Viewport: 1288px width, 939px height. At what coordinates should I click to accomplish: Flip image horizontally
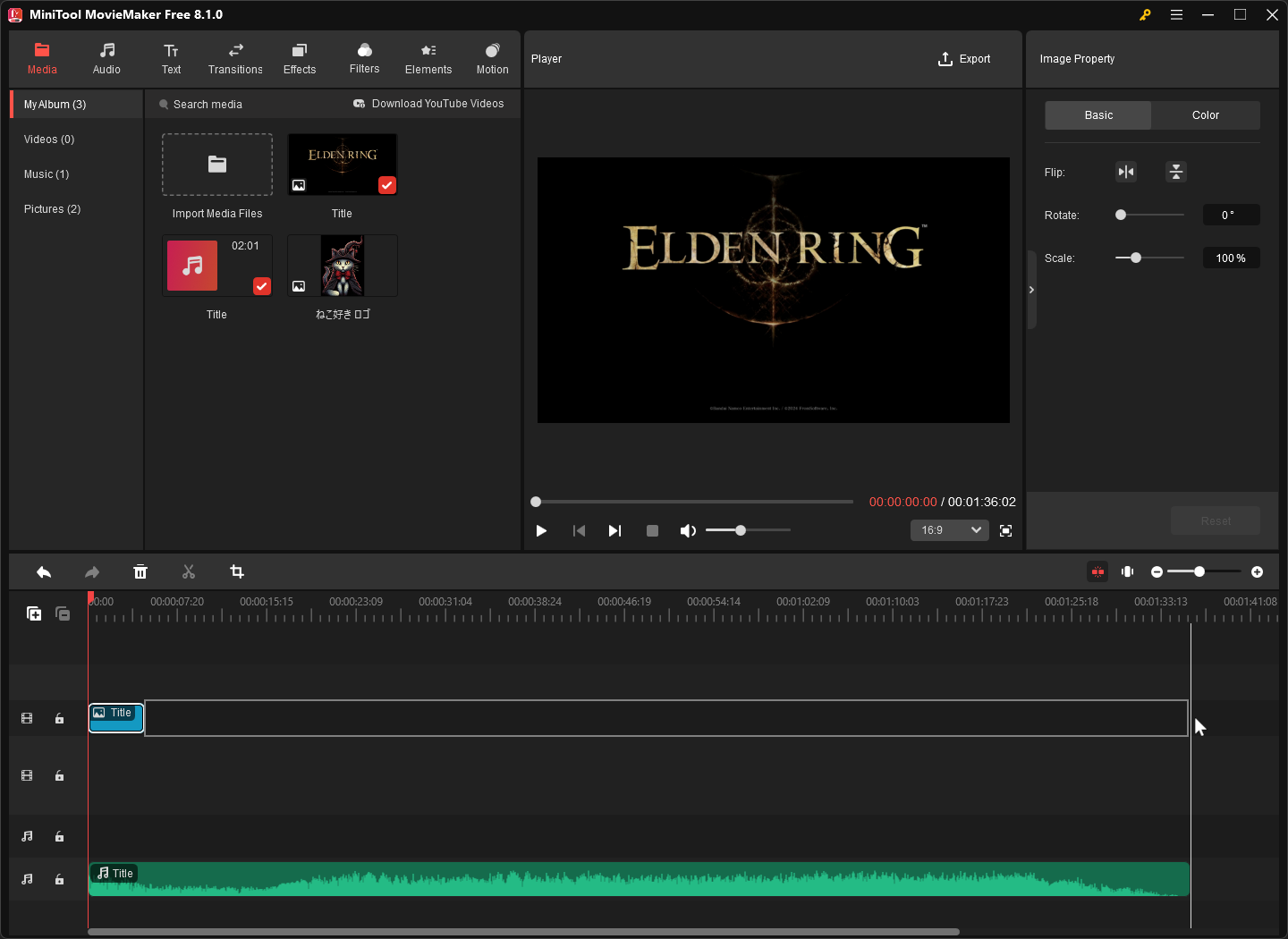click(x=1126, y=172)
